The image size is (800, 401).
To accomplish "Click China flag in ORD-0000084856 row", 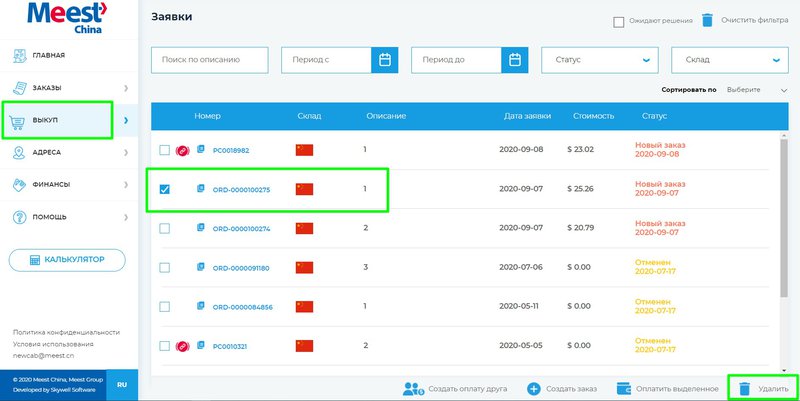I will tap(304, 307).
